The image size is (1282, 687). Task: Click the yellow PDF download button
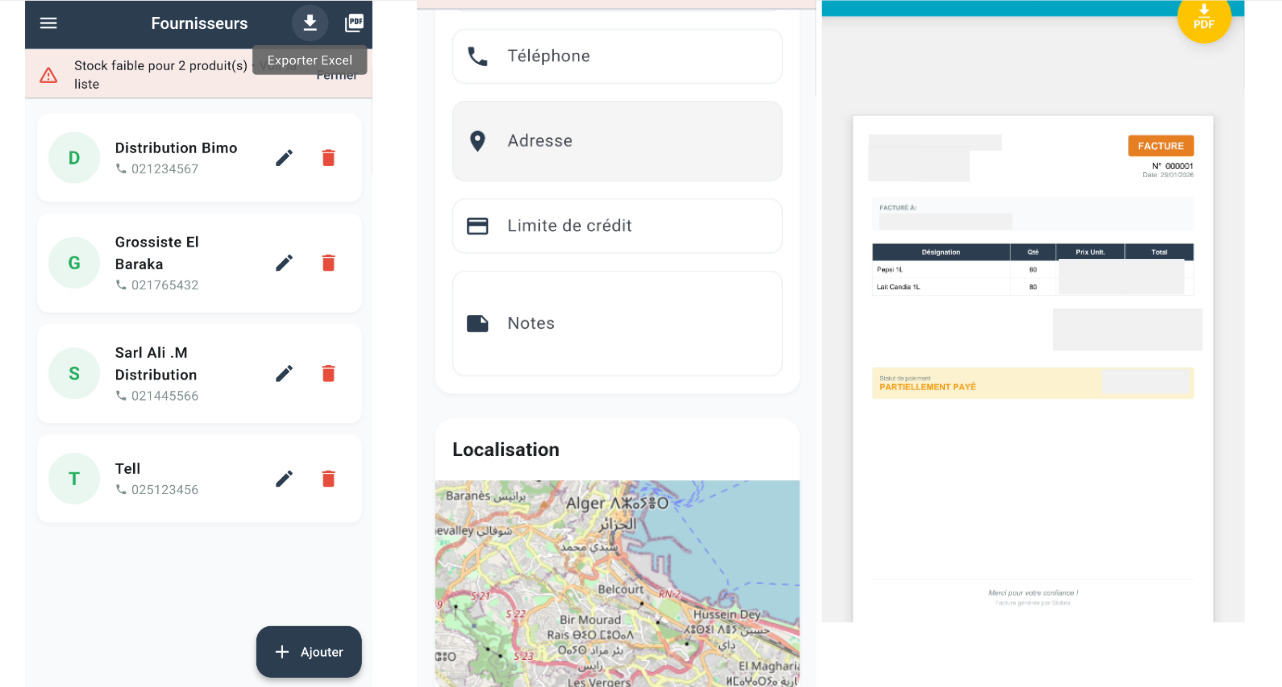[1204, 18]
